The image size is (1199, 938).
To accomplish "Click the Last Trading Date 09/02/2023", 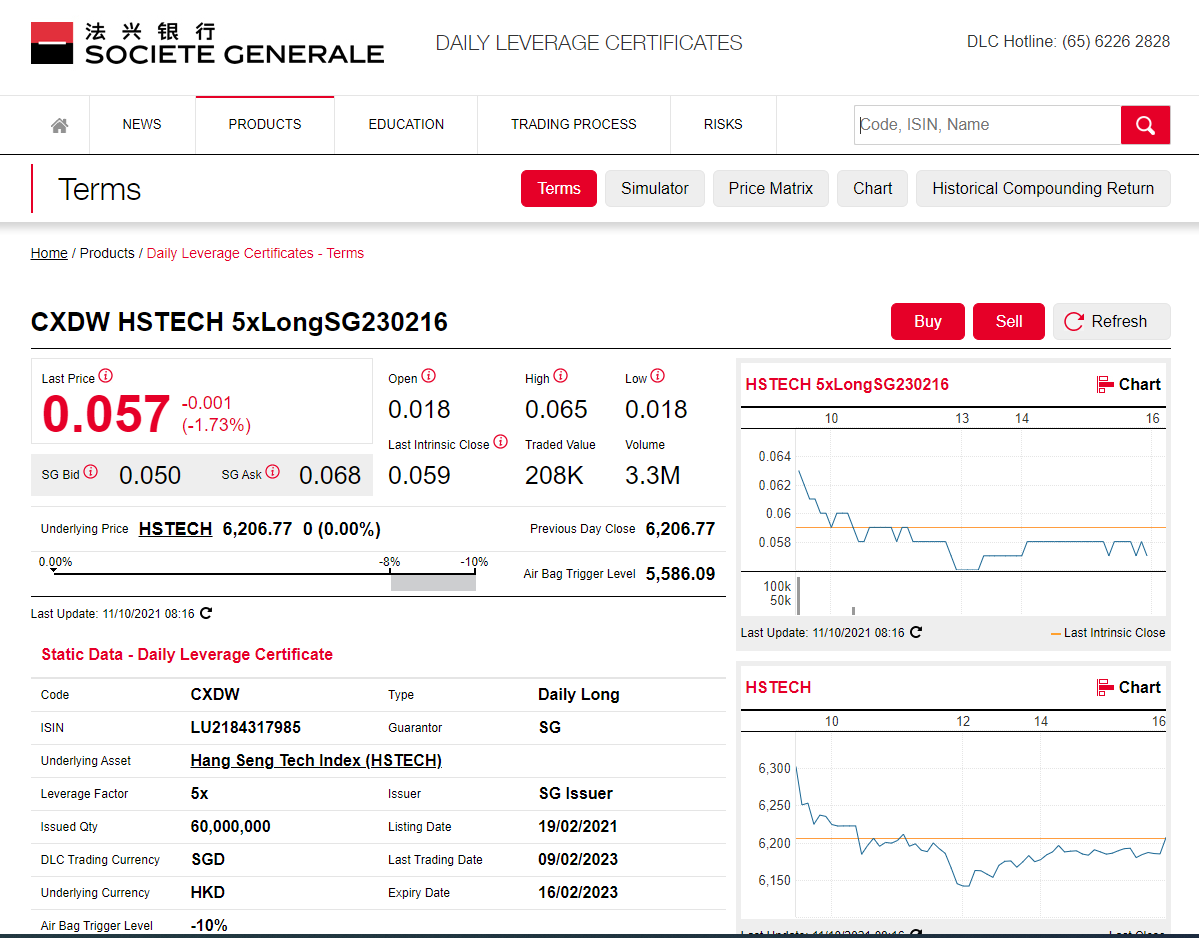I will point(578,859).
